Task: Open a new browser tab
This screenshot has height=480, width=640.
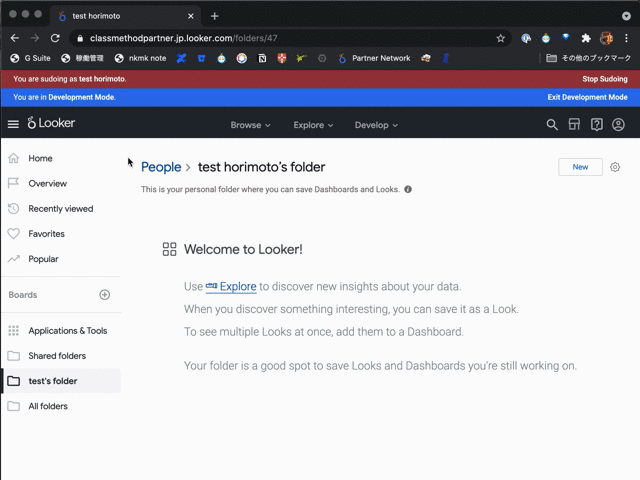Action: [x=215, y=16]
